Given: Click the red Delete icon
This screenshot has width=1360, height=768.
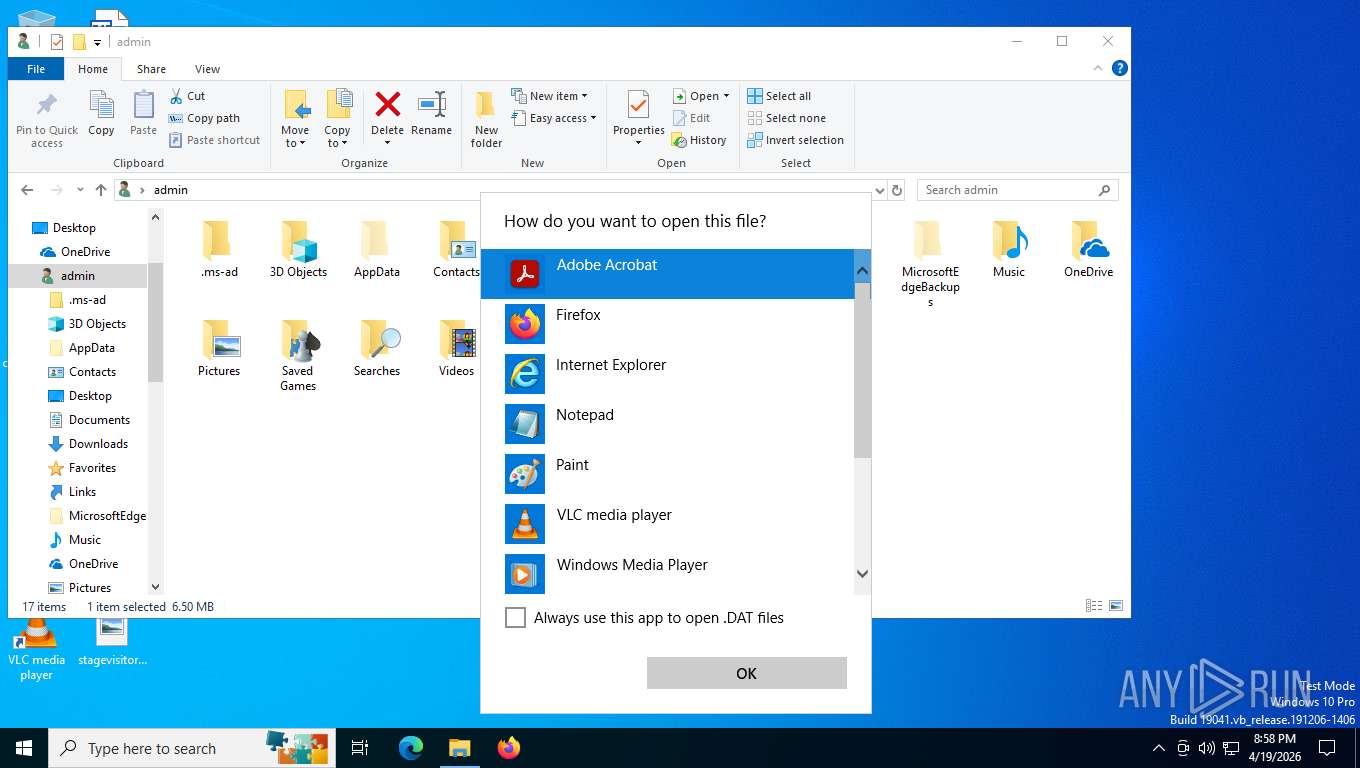Looking at the screenshot, I should tap(387, 104).
